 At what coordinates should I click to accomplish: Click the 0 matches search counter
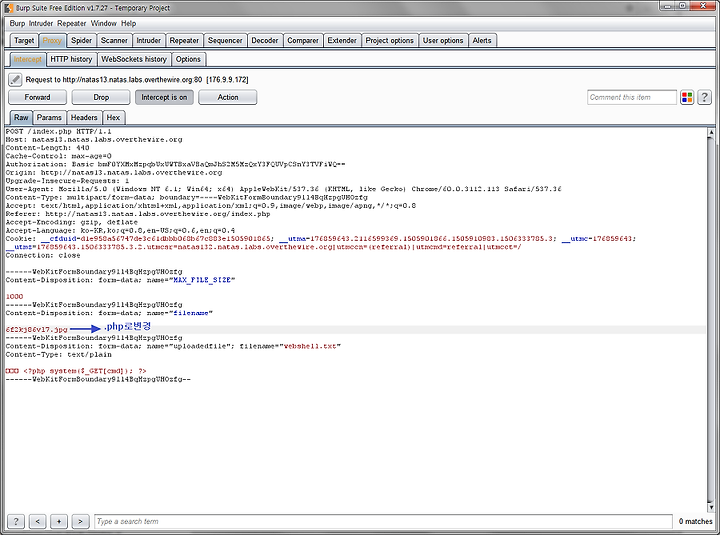click(695, 521)
